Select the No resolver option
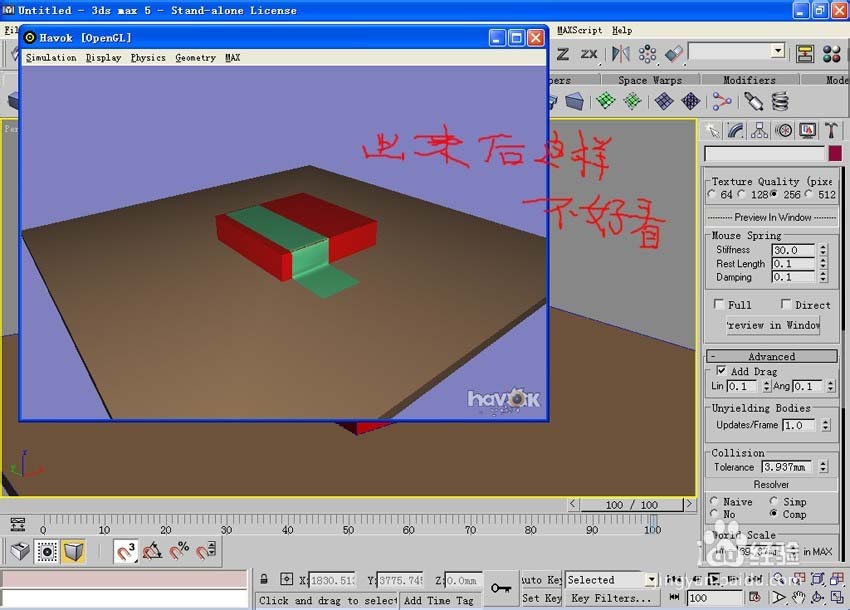The image size is (850, 610). click(714, 513)
